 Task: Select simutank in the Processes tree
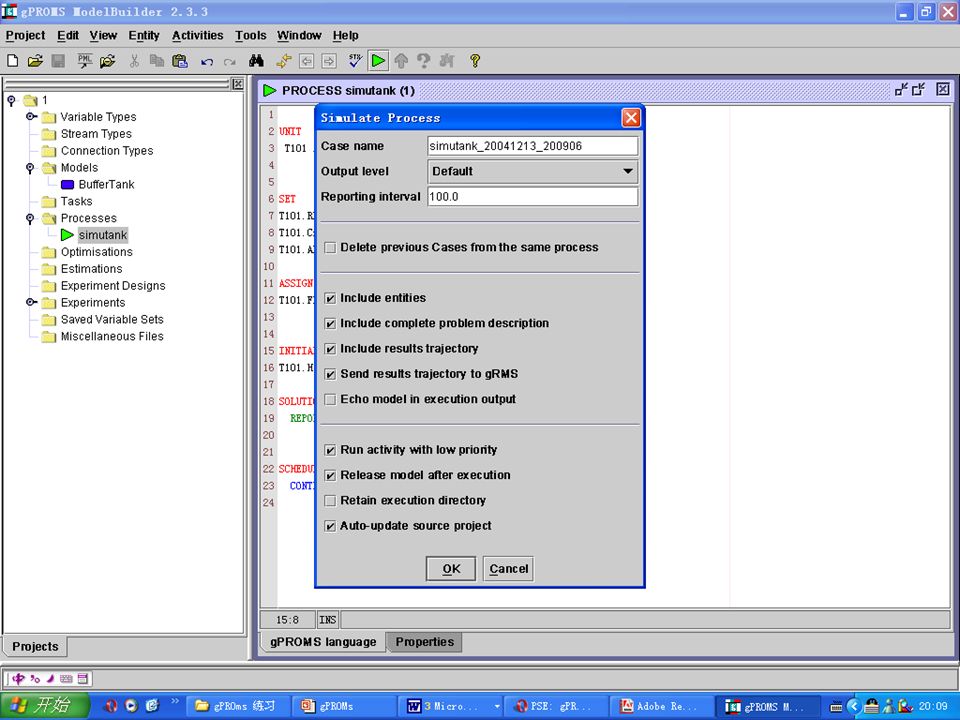click(x=103, y=235)
